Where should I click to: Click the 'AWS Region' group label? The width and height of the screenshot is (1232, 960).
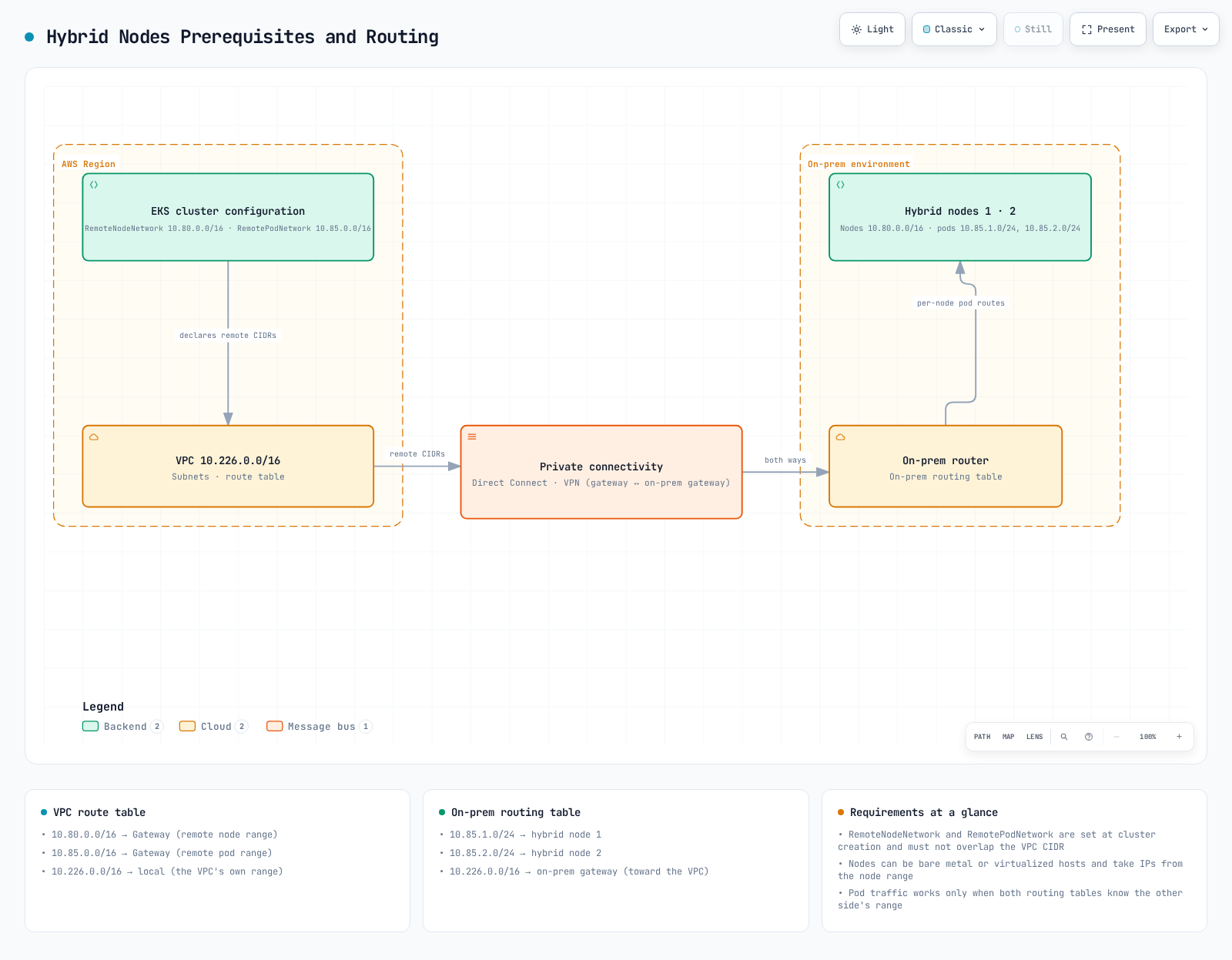pyautogui.click(x=89, y=164)
